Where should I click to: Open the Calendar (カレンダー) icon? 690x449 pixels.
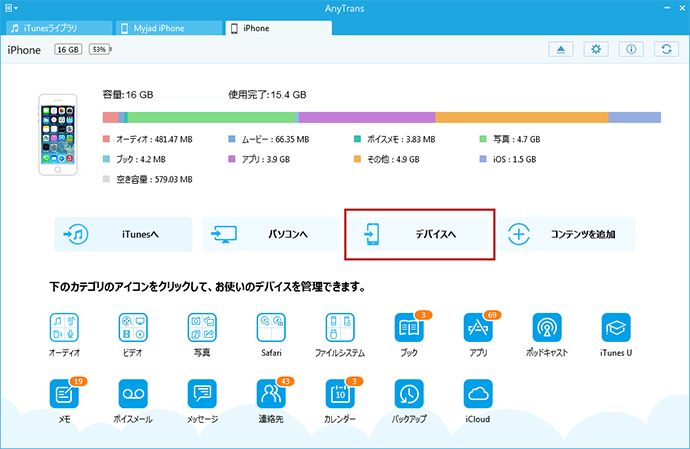click(340, 394)
